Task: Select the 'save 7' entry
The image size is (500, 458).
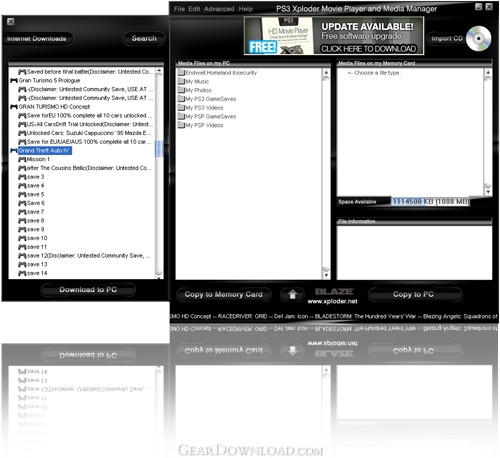Action: coord(31,212)
